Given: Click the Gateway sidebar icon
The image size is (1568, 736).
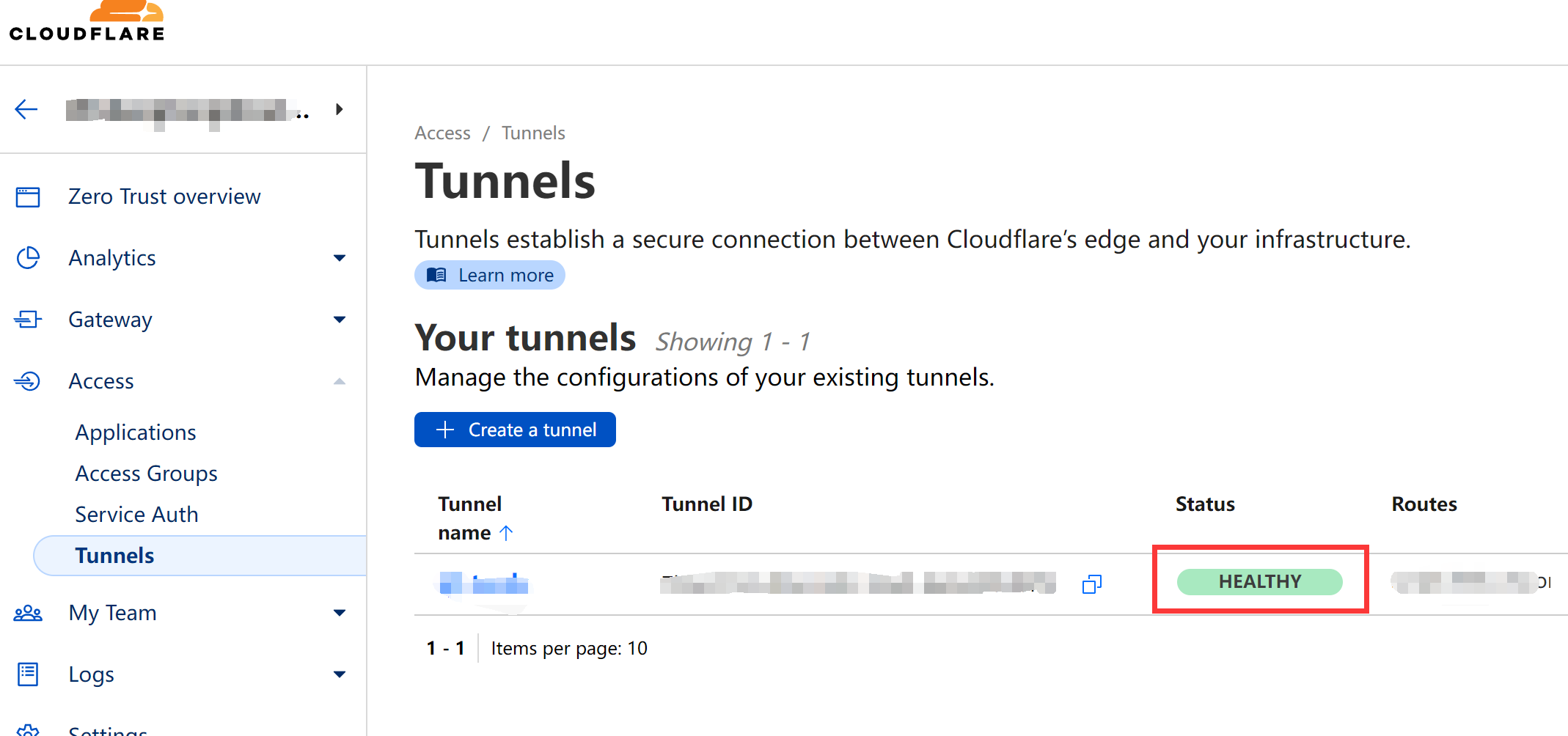Looking at the screenshot, I should [28, 320].
